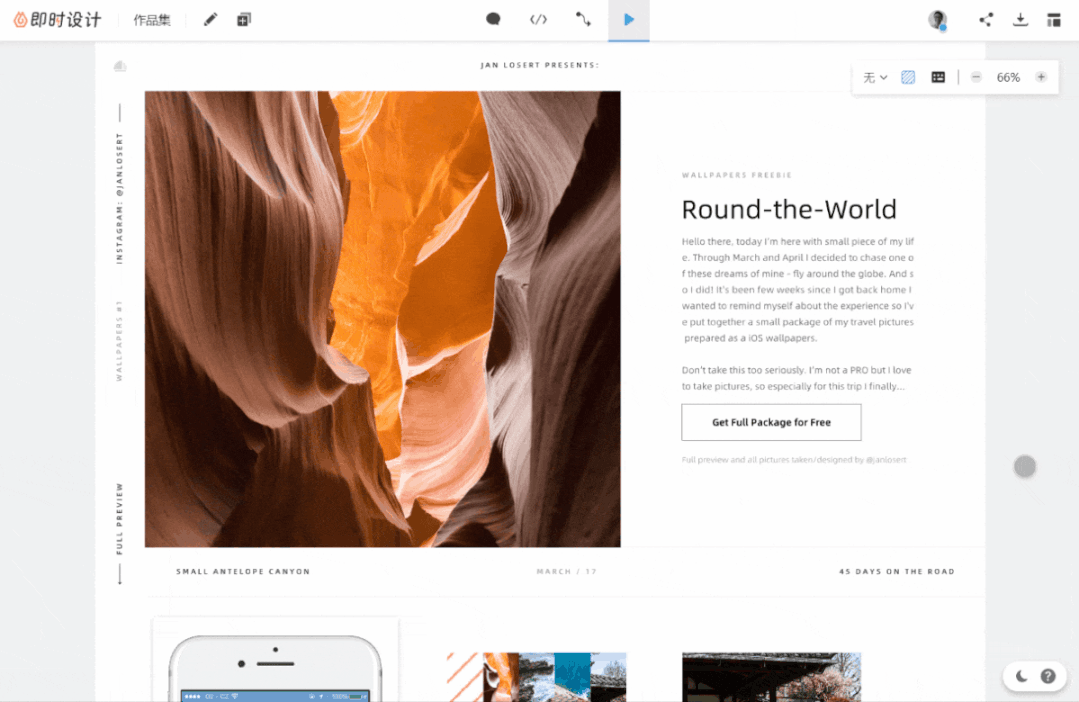1079x702 pixels.
Task: Decrease zoom with minus button
Action: pos(976,77)
